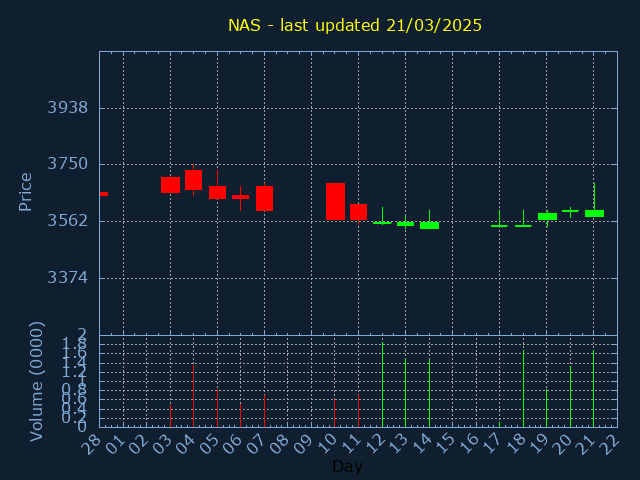Screen dimensions: 640x480
Task: Click the red volume bar for day 06
Action: tap(240, 415)
